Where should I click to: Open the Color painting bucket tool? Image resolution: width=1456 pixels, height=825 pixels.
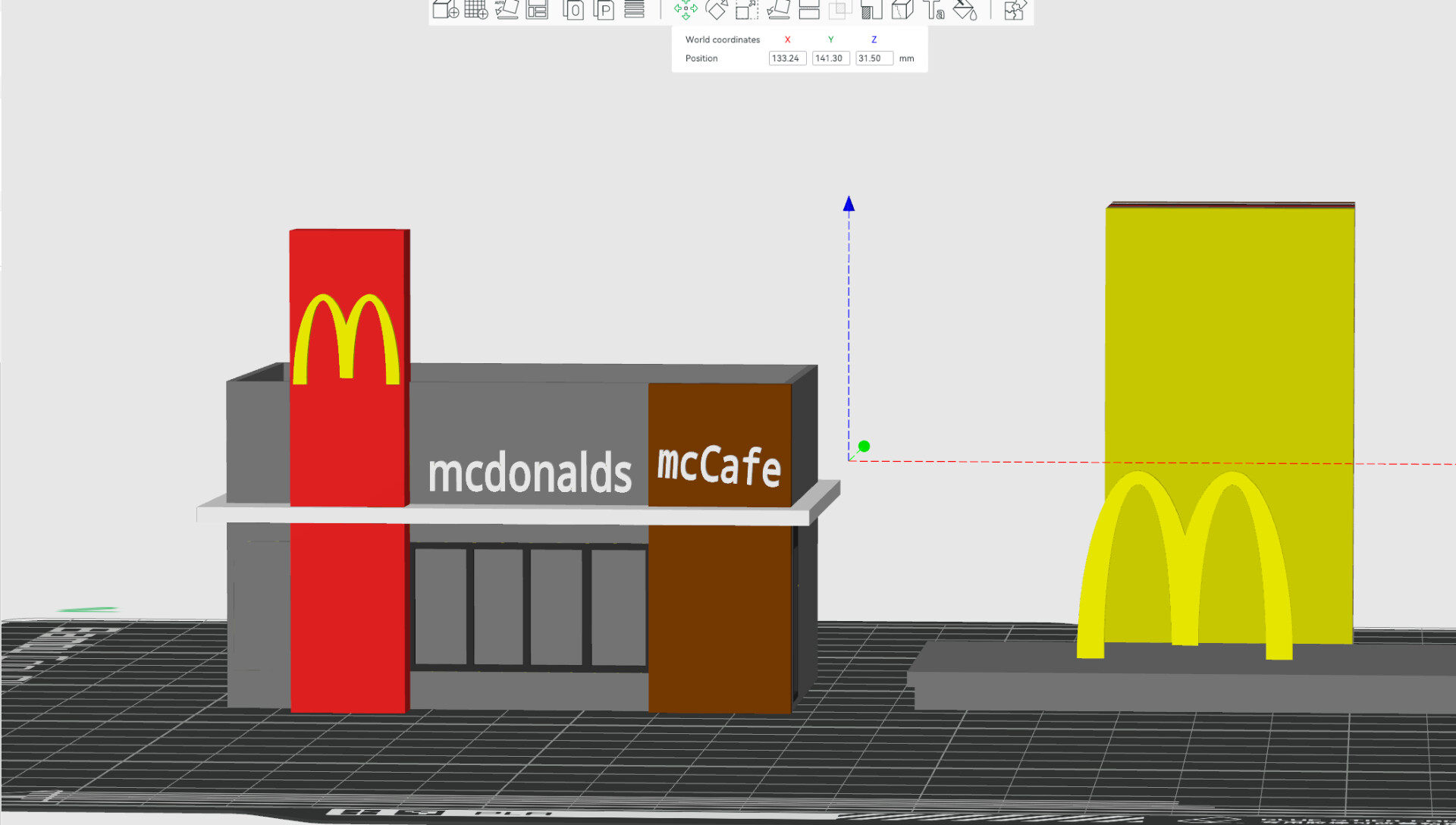point(965,9)
